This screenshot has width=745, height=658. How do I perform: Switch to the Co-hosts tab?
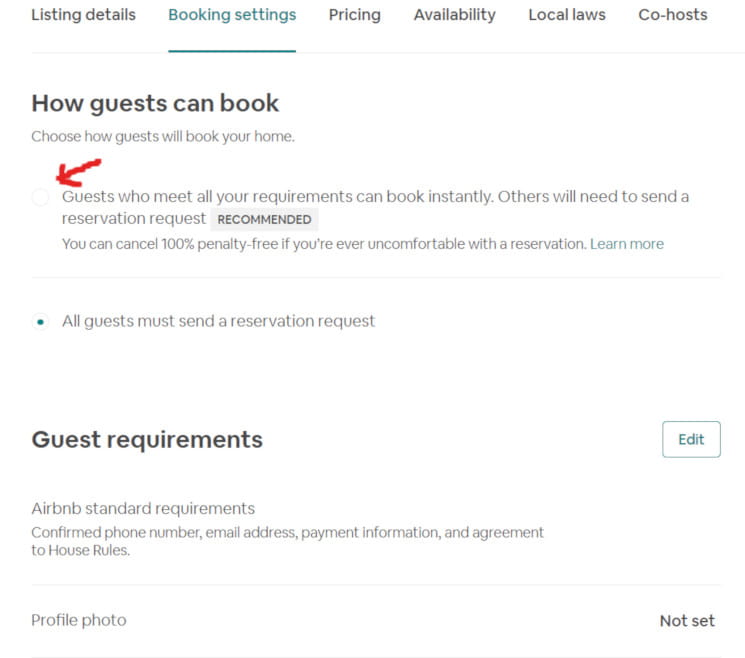[672, 15]
